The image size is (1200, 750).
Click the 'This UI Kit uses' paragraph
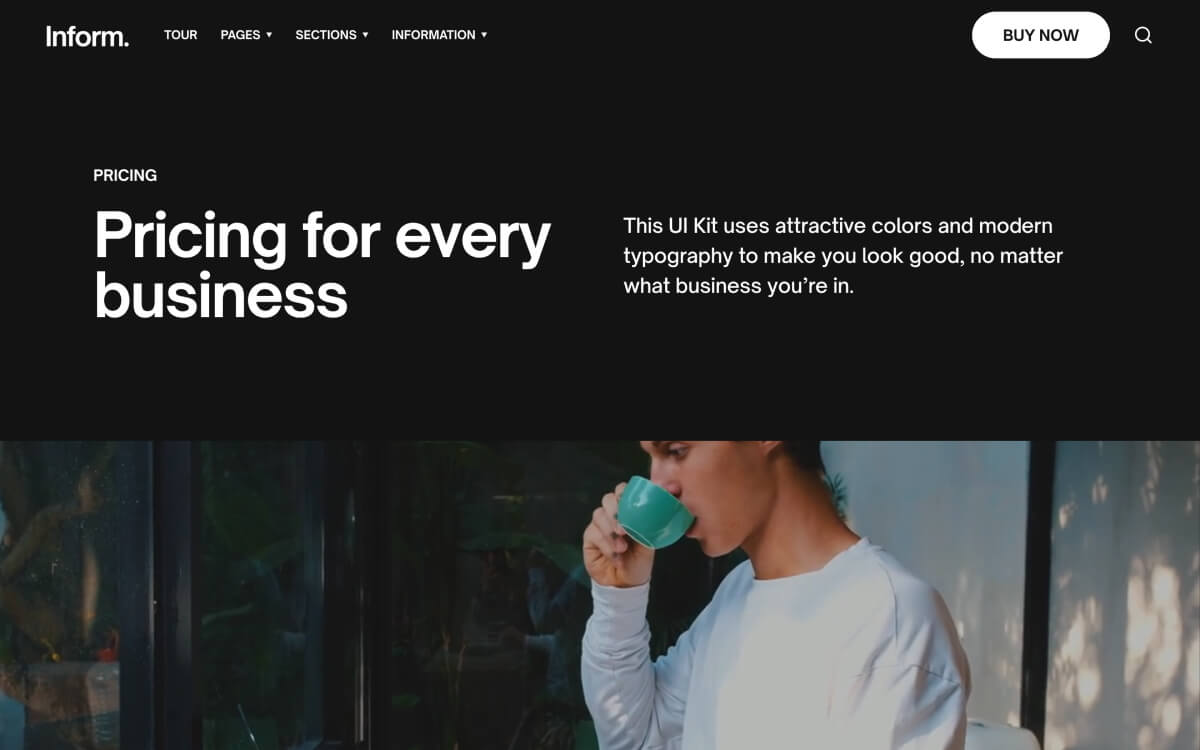[843, 255]
